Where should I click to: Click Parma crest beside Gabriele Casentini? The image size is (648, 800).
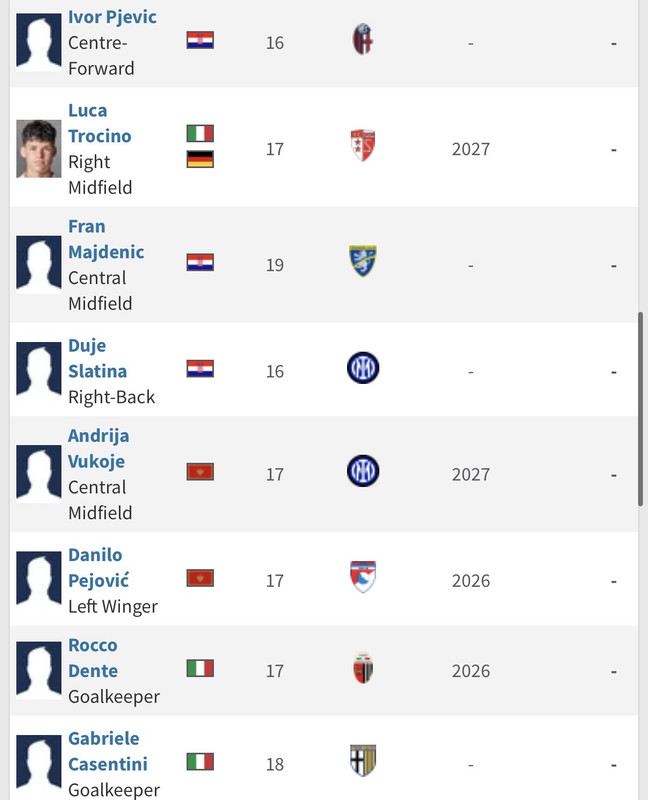coord(362,761)
